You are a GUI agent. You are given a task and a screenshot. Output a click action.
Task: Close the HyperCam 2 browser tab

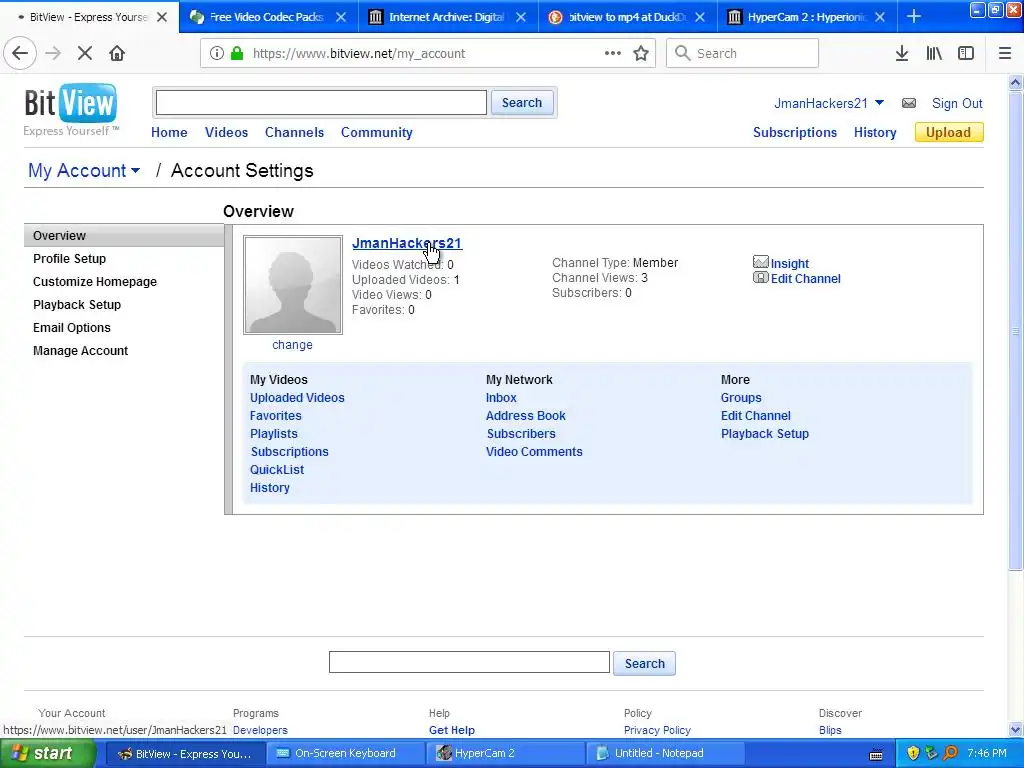[x=880, y=17]
